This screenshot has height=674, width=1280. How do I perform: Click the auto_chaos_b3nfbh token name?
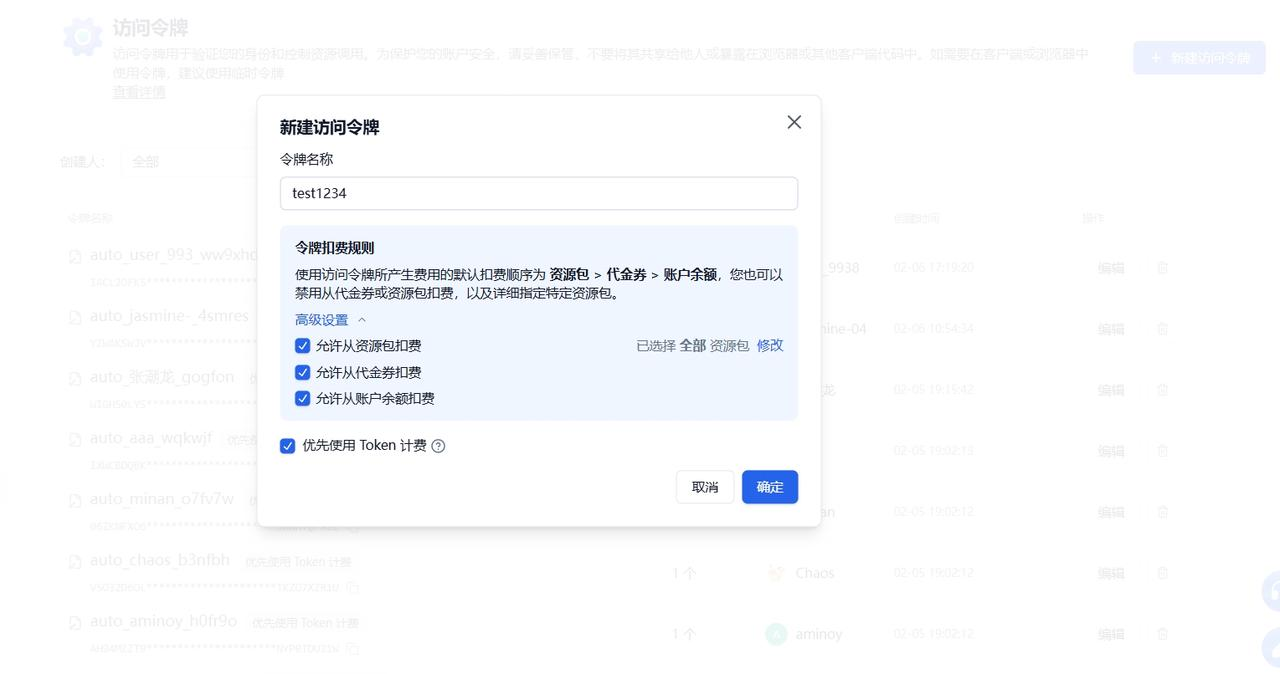[x=160, y=560]
